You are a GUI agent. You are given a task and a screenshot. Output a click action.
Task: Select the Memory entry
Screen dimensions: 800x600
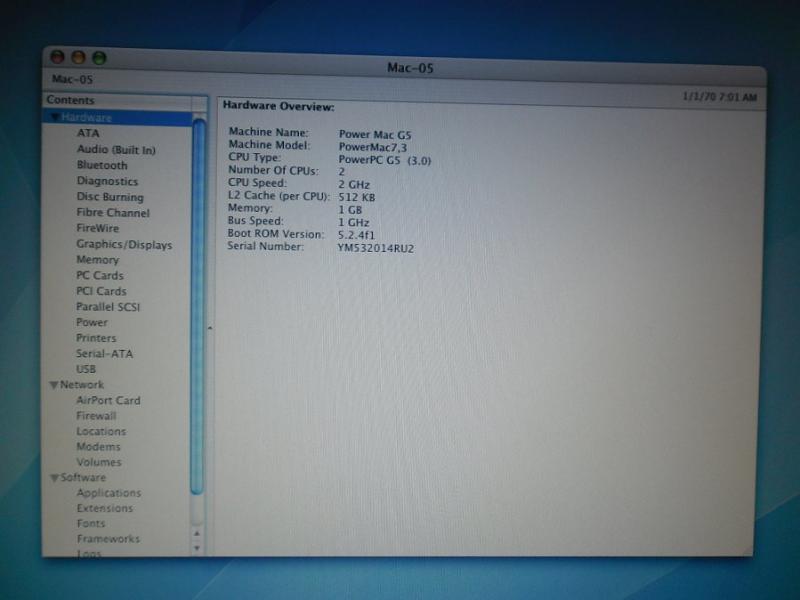pos(97,260)
